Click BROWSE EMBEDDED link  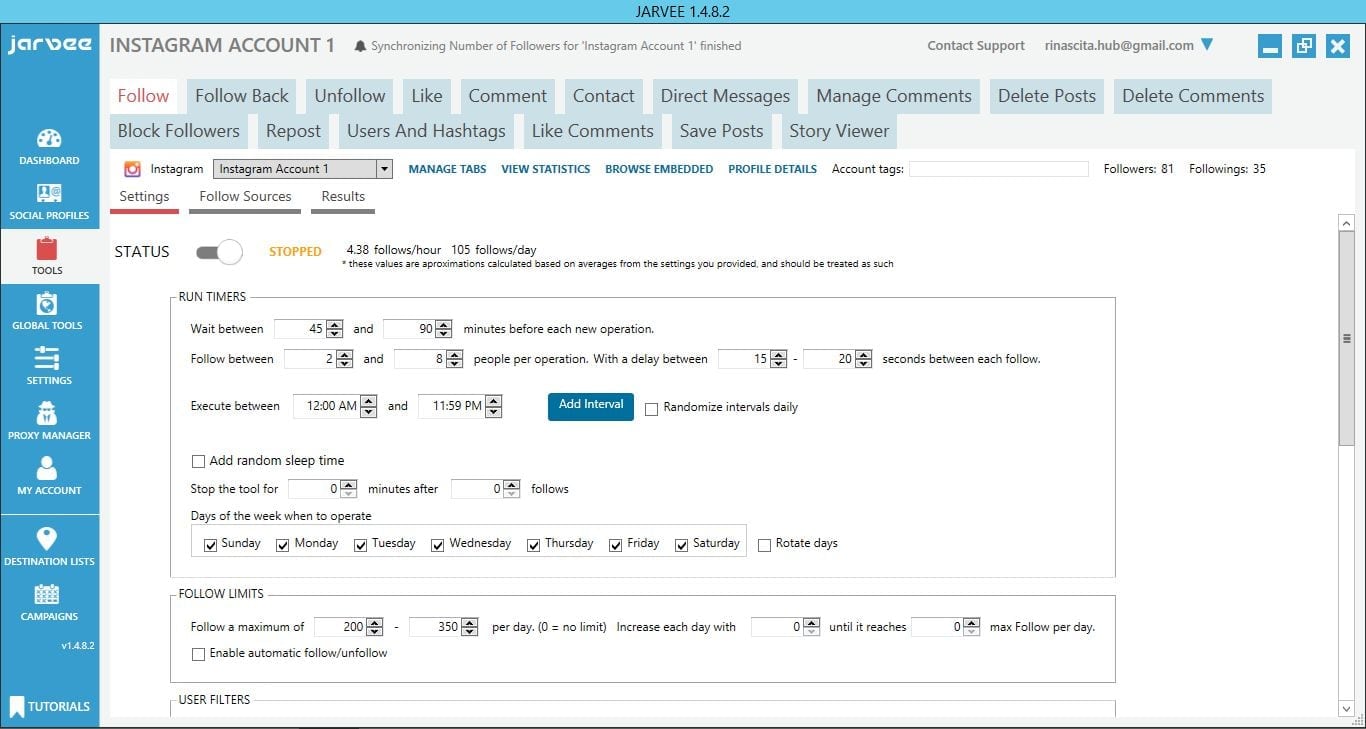coord(659,169)
